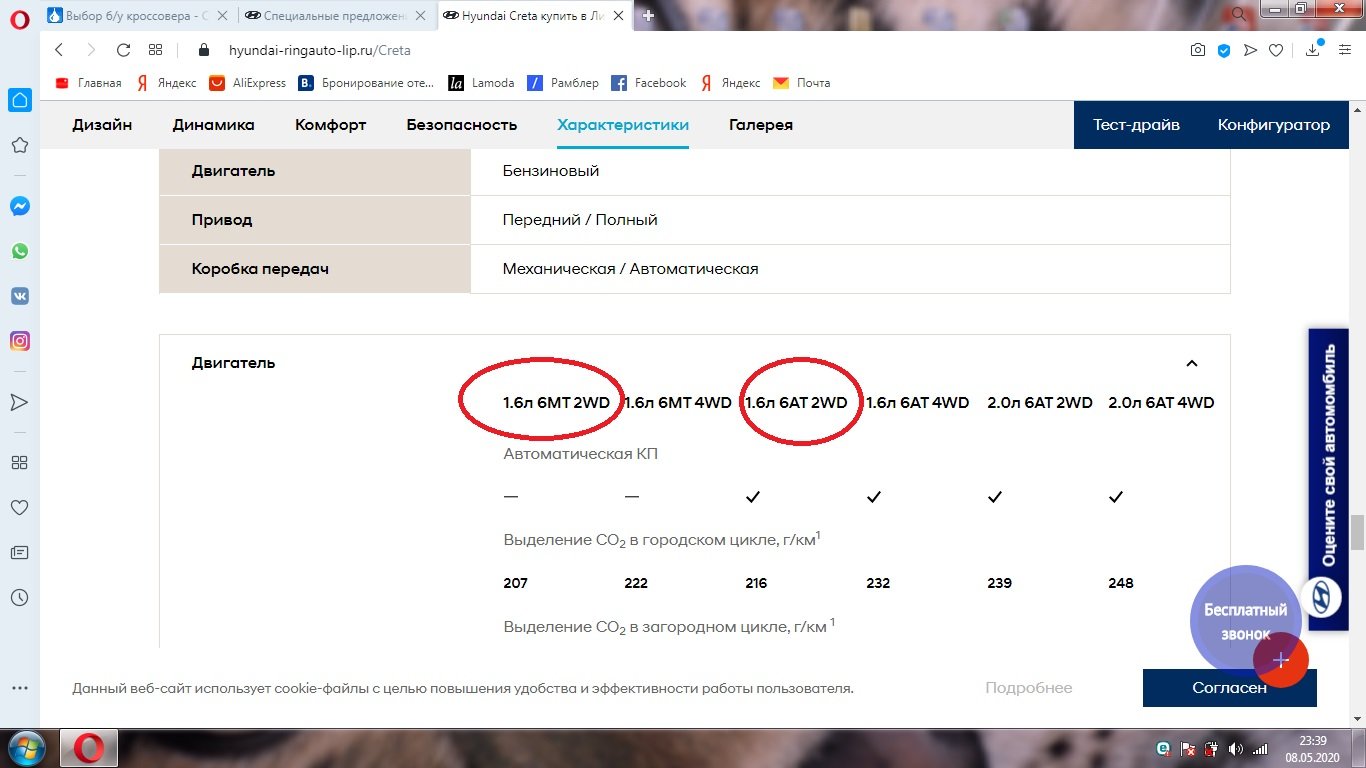Add page to bookmarks with heart icon
Image resolution: width=1366 pixels, height=768 pixels.
tap(1276, 50)
